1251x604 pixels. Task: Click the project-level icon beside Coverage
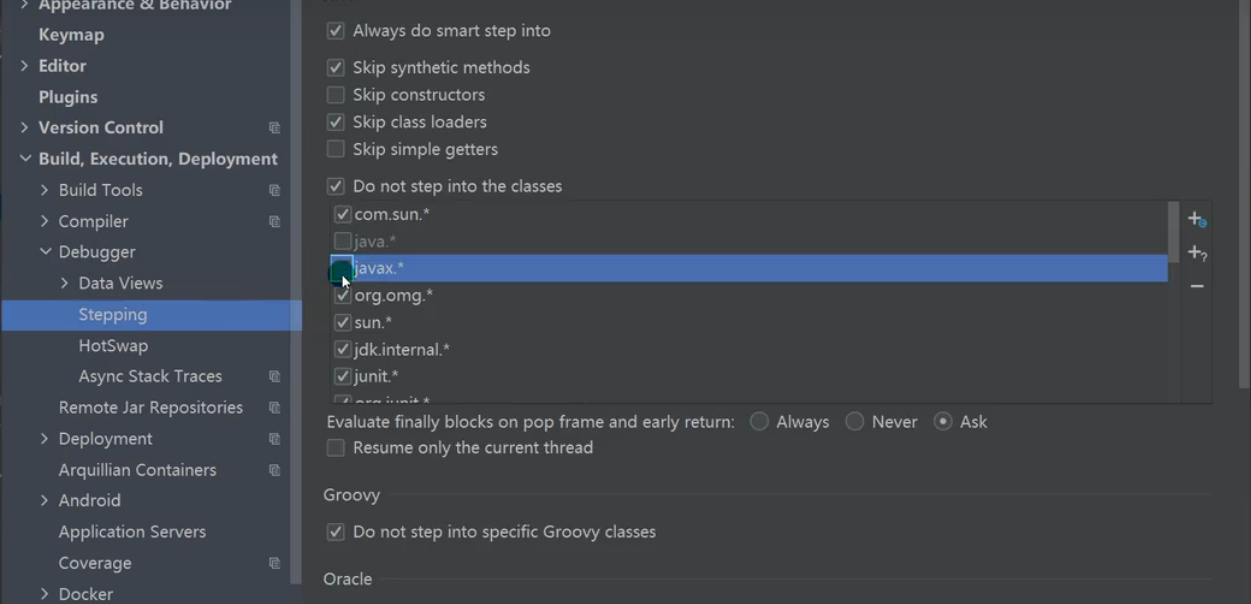coord(274,563)
